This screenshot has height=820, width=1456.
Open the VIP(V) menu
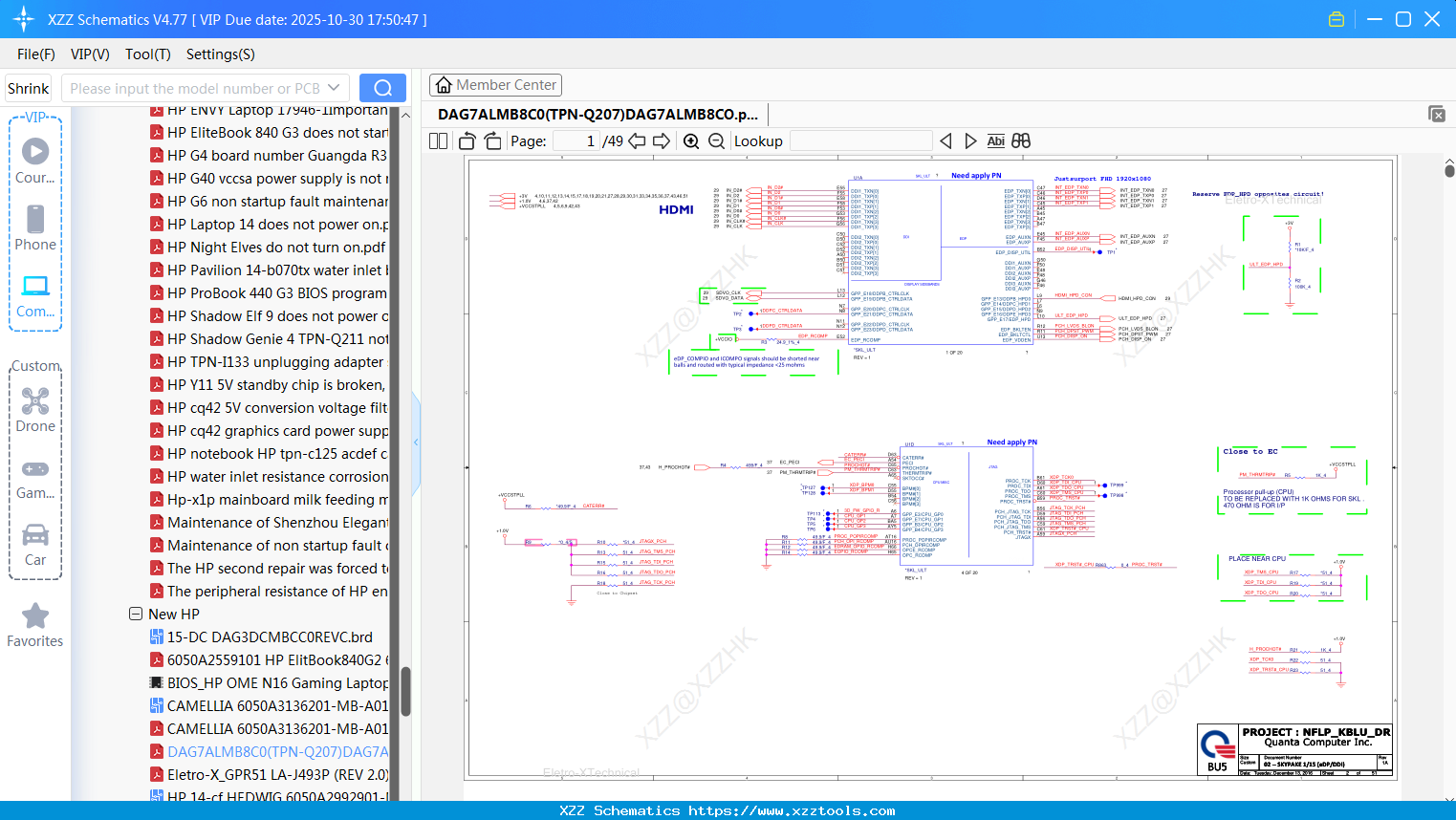(90, 54)
